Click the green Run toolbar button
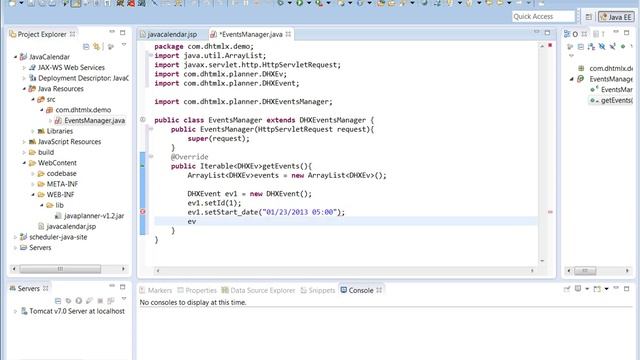640x360 pixels. coord(300,3)
